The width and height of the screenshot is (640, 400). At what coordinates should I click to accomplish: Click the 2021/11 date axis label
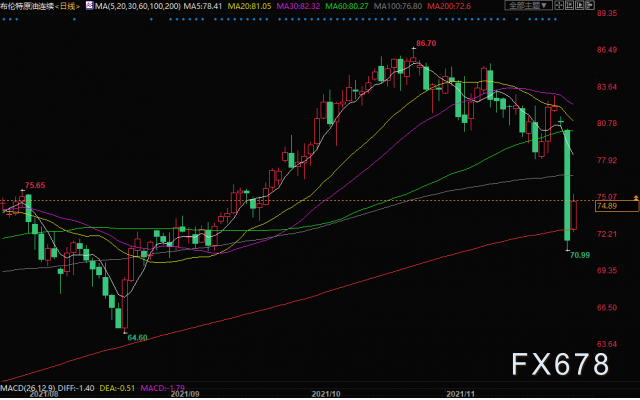(460, 394)
